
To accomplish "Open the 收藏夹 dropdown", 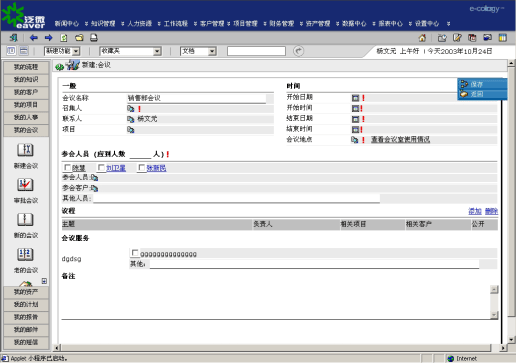I will click(130, 51).
